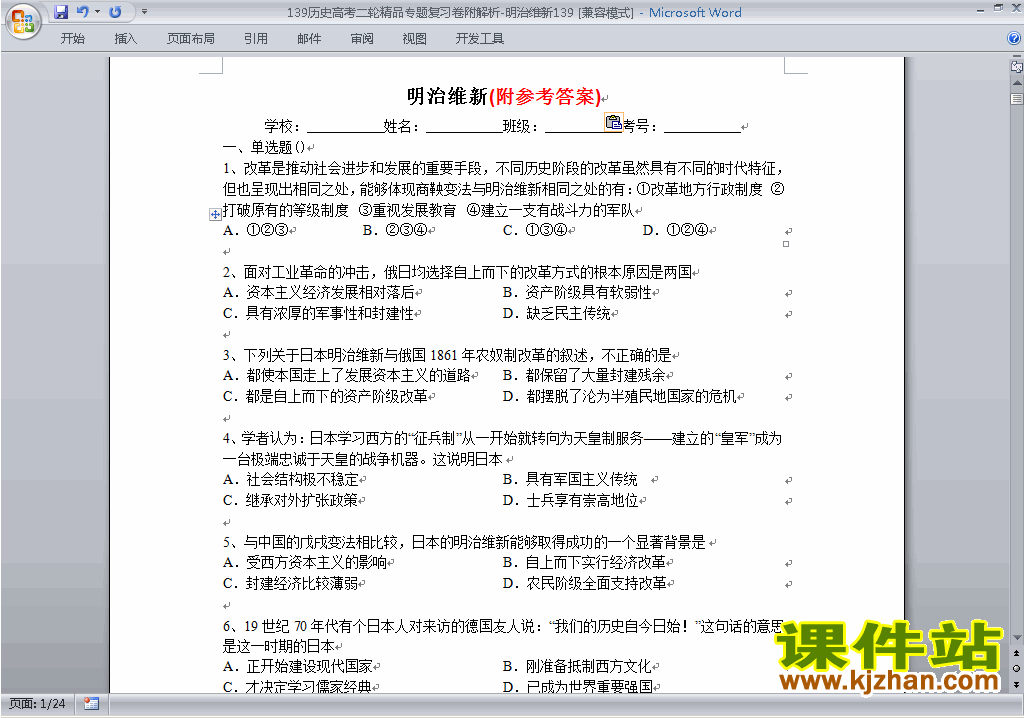
Task: Open Word Help via the question mark icon
Action: point(1014,38)
